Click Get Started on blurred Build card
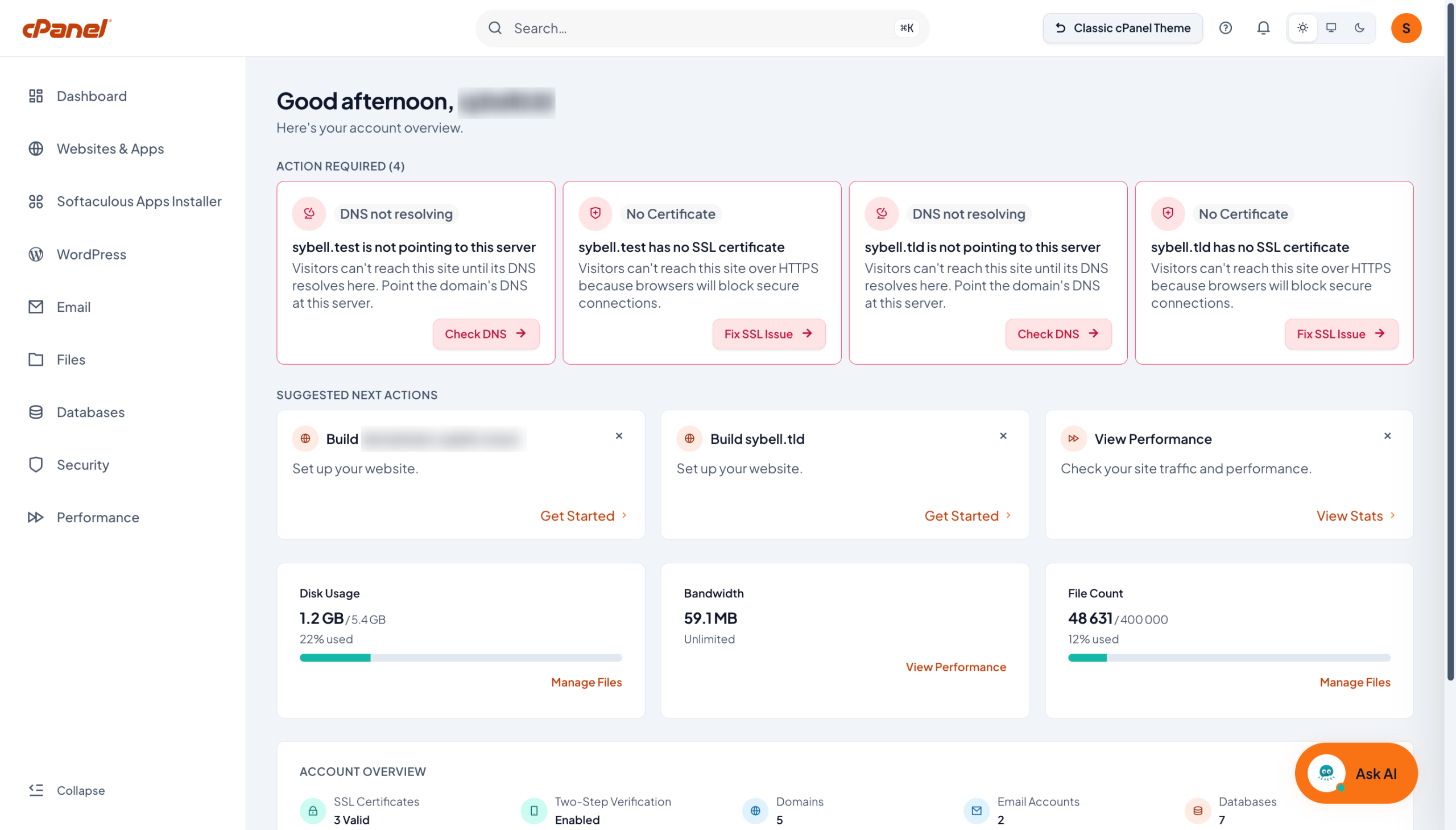Screen dimensions: 1456x830 [584, 516]
